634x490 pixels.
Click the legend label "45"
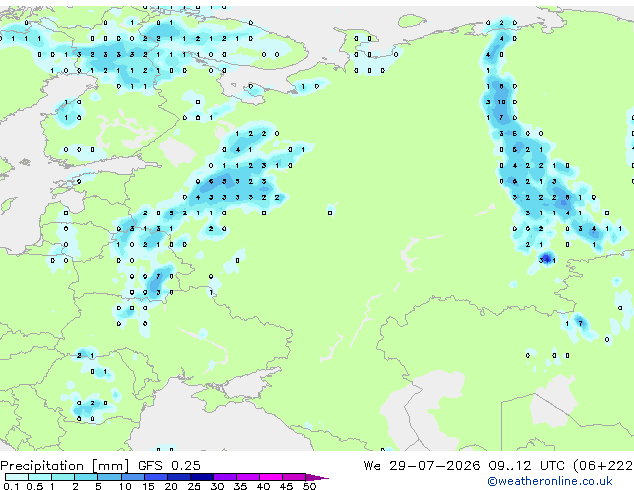[x=286, y=486]
